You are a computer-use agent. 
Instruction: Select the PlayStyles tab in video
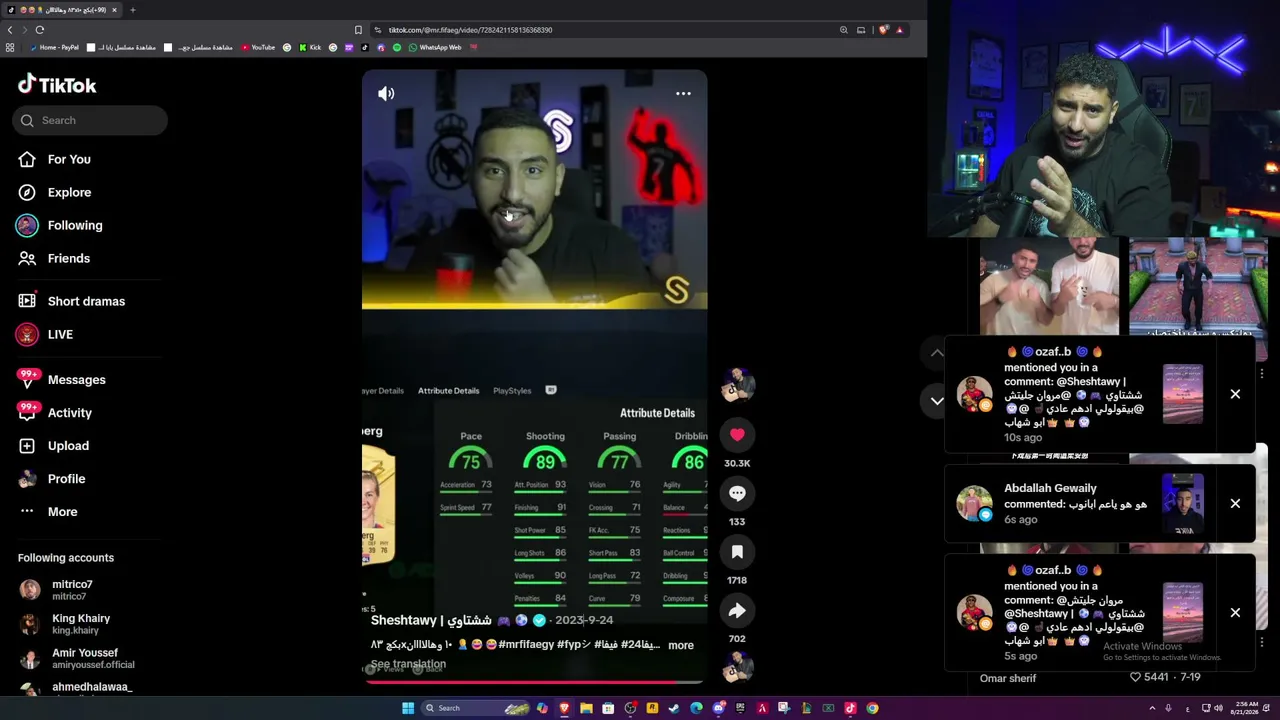(x=512, y=391)
